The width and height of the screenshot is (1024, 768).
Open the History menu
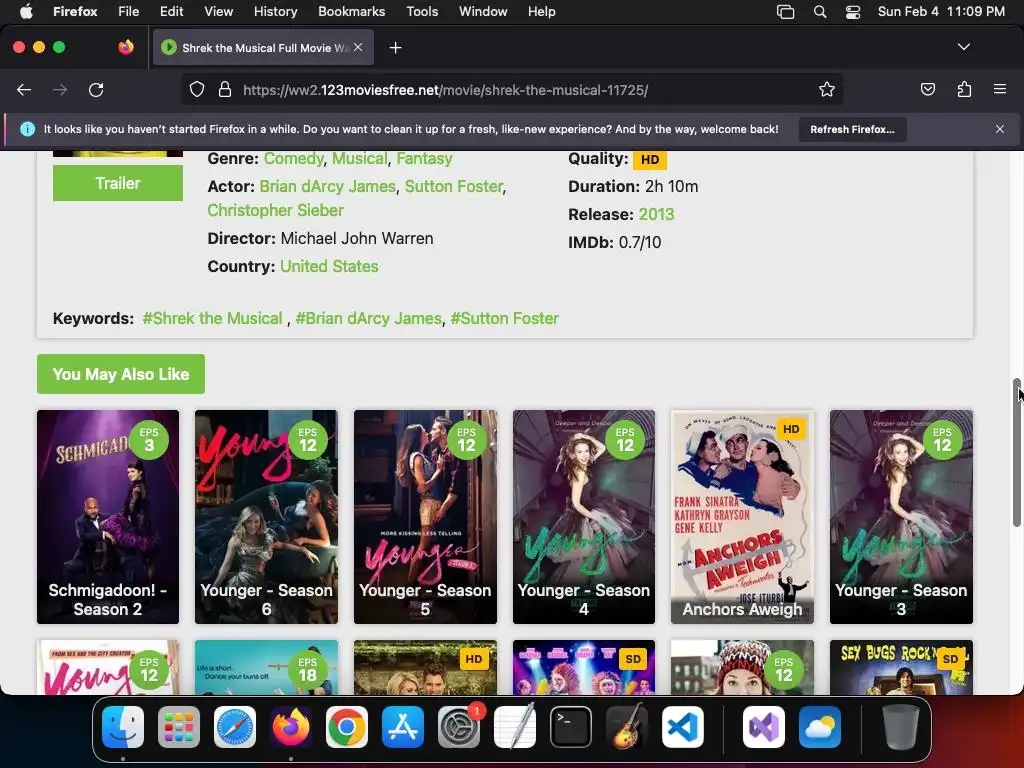(x=275, y=11)
